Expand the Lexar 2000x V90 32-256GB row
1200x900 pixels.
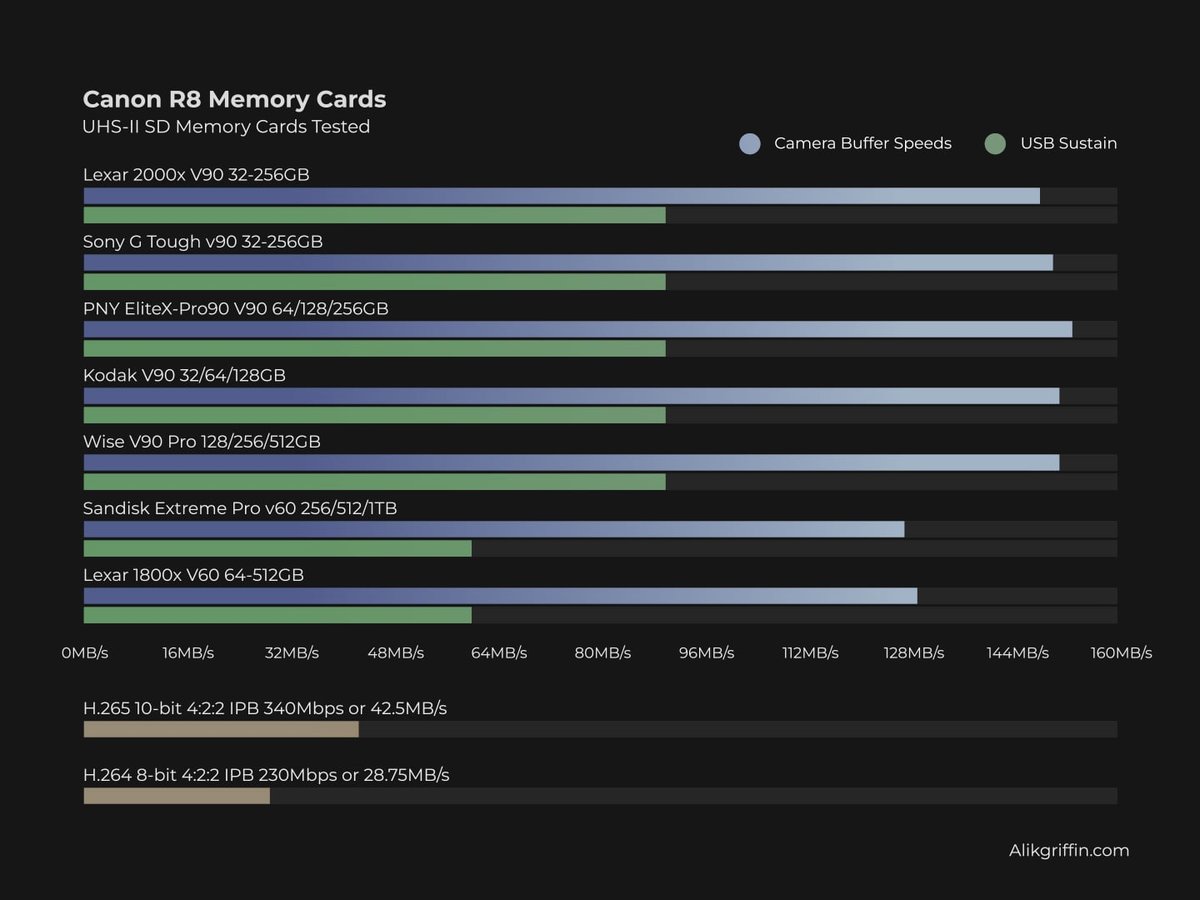[196, 174]
